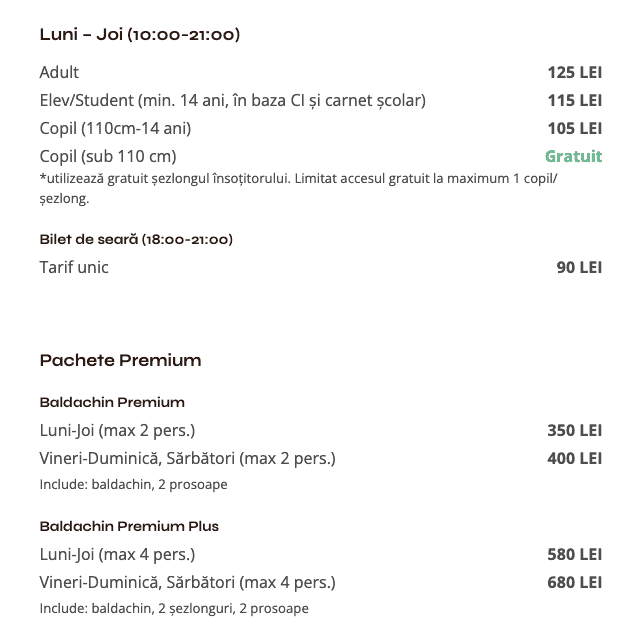The height and width of the screenshot is (638, 643).
Task: Click the 350 LEI Baldachin Premium price
Action: coord(574,430)
